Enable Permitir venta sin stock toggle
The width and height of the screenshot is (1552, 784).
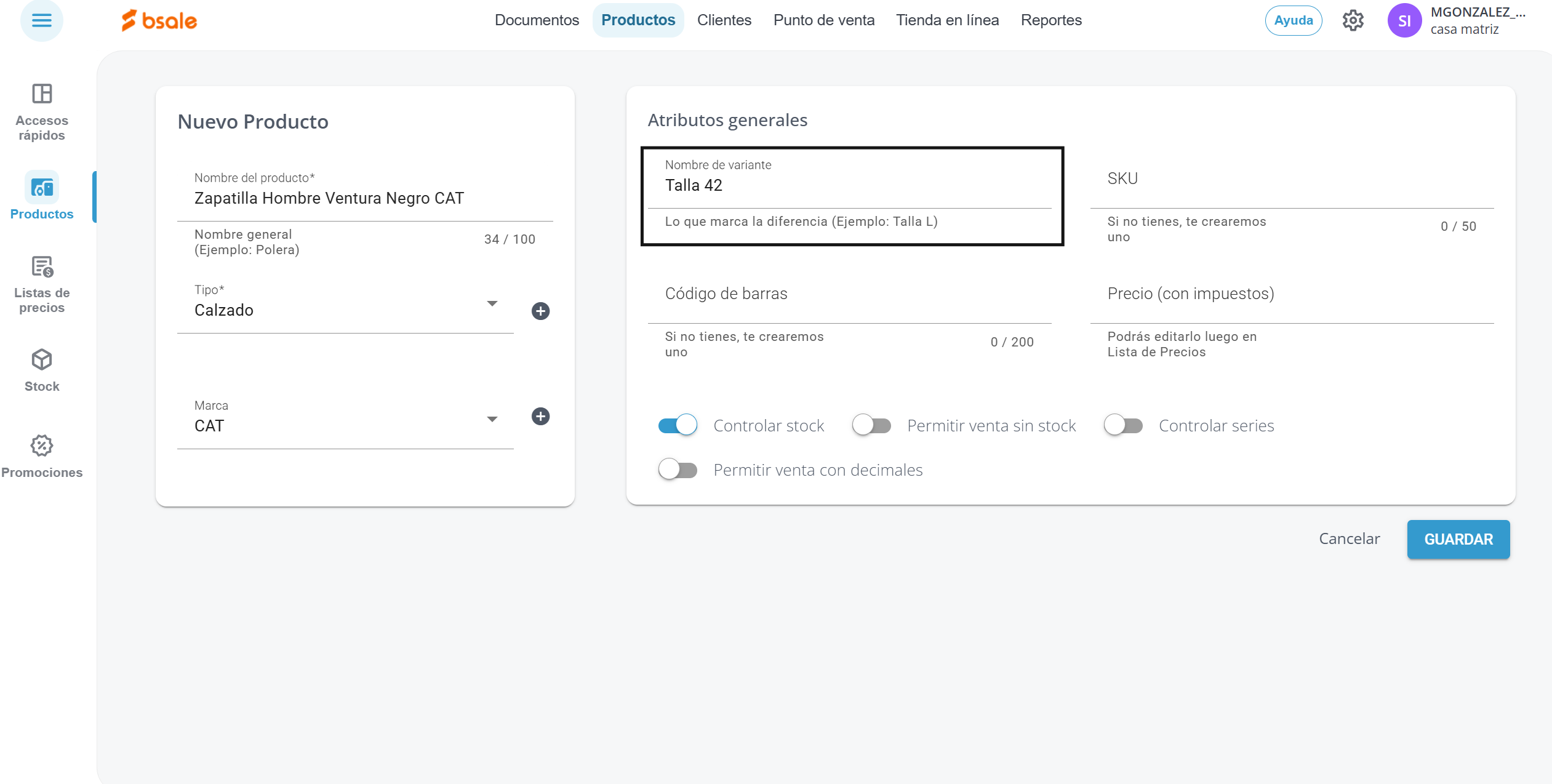(x=871, y=425)
